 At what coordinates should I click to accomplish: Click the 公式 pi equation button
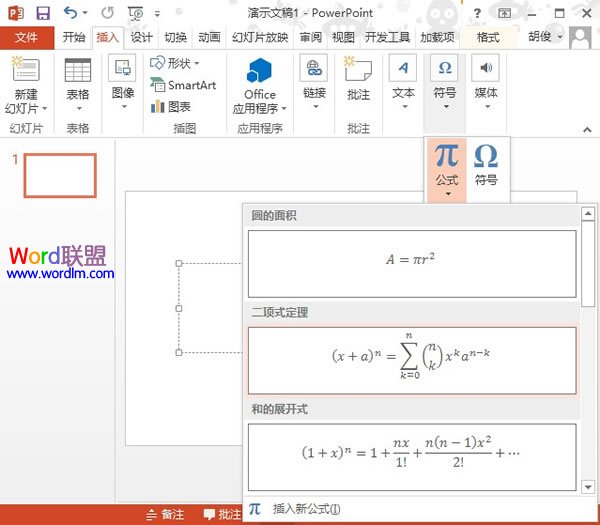tap(447, 170)
